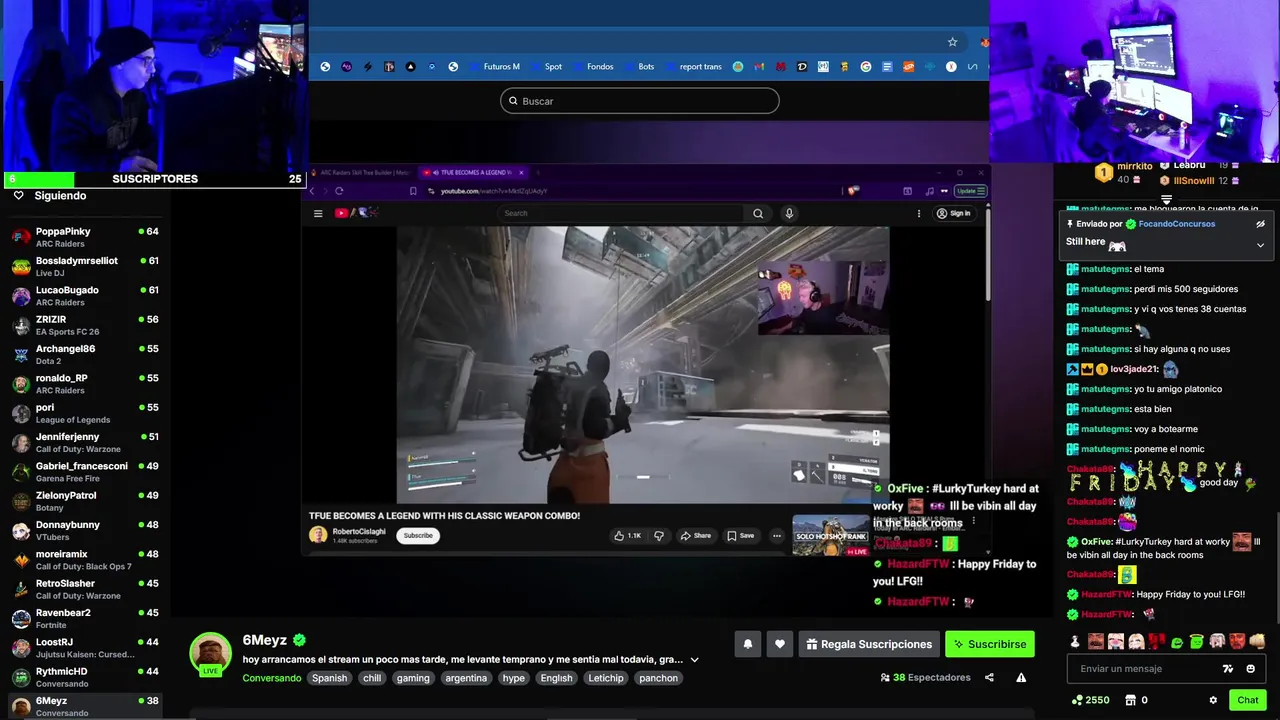The width and height of the screenshot is (1280, 720).
Task: Collapse the gift leaderboard arrow in chat
Action: click(x=1166, y=199)
